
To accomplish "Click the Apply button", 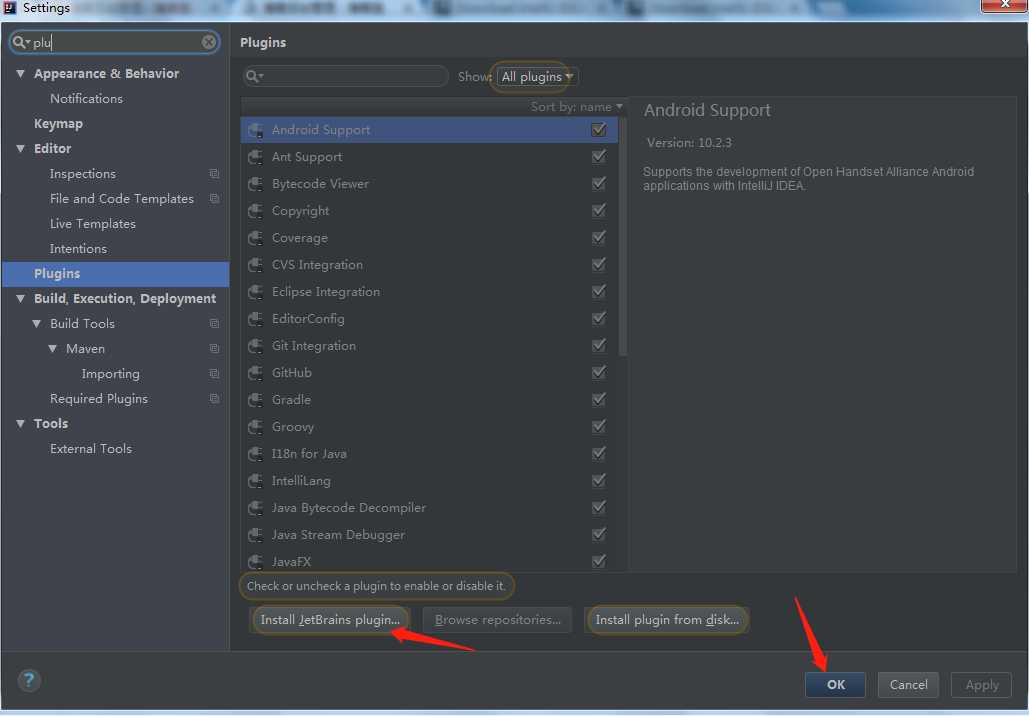I will [982, 684].
